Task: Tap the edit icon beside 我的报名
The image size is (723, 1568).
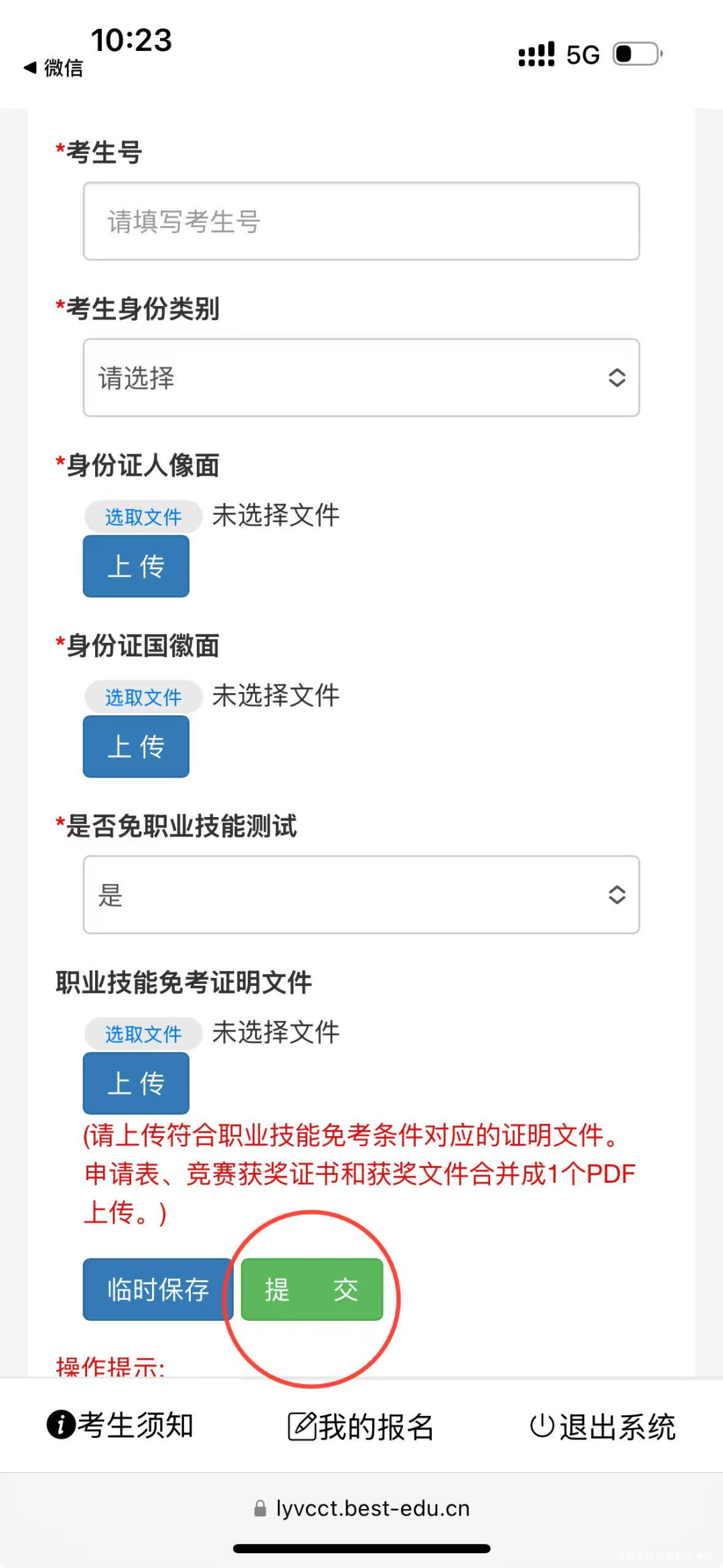Action: [x=301, y=1426]
